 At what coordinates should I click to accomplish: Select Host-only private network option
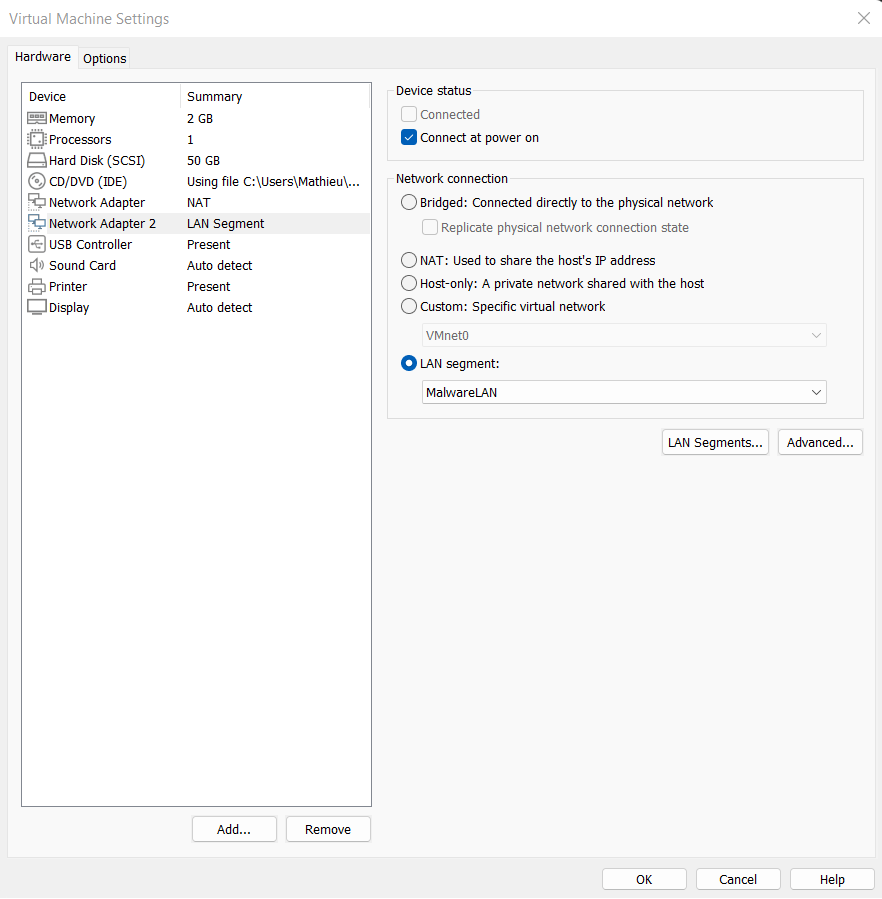409,283
